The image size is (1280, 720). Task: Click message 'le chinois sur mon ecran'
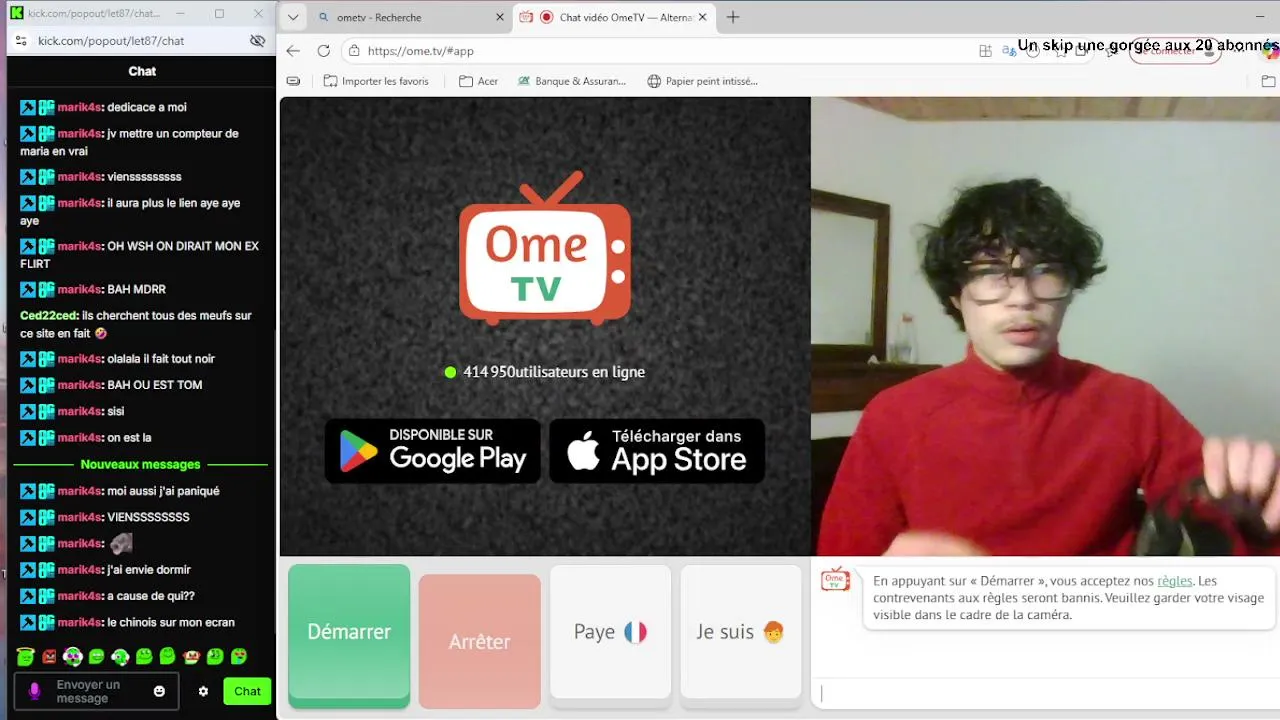click(x=171, y=622)
